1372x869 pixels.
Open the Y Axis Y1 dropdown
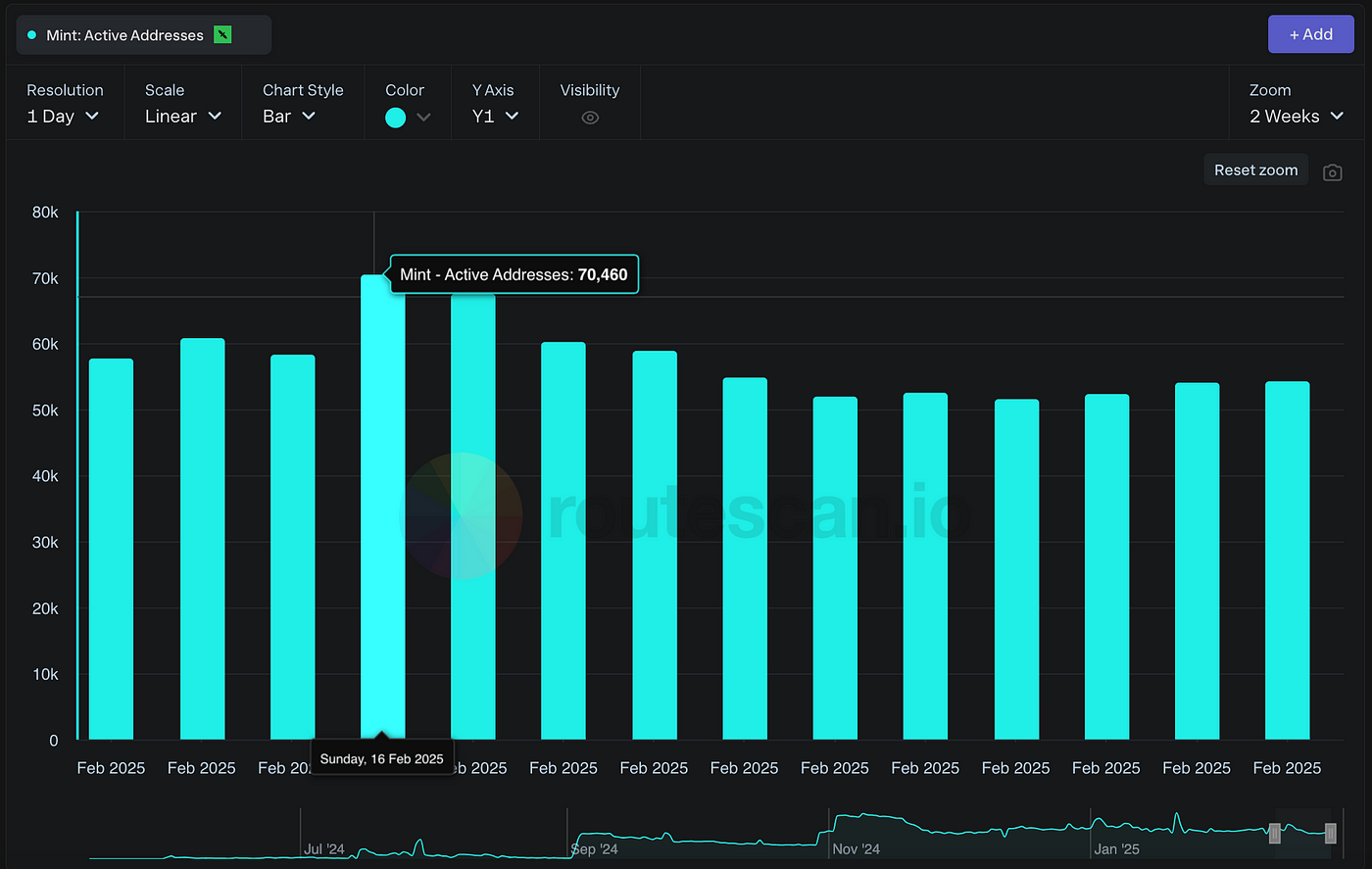click(495, 117)
